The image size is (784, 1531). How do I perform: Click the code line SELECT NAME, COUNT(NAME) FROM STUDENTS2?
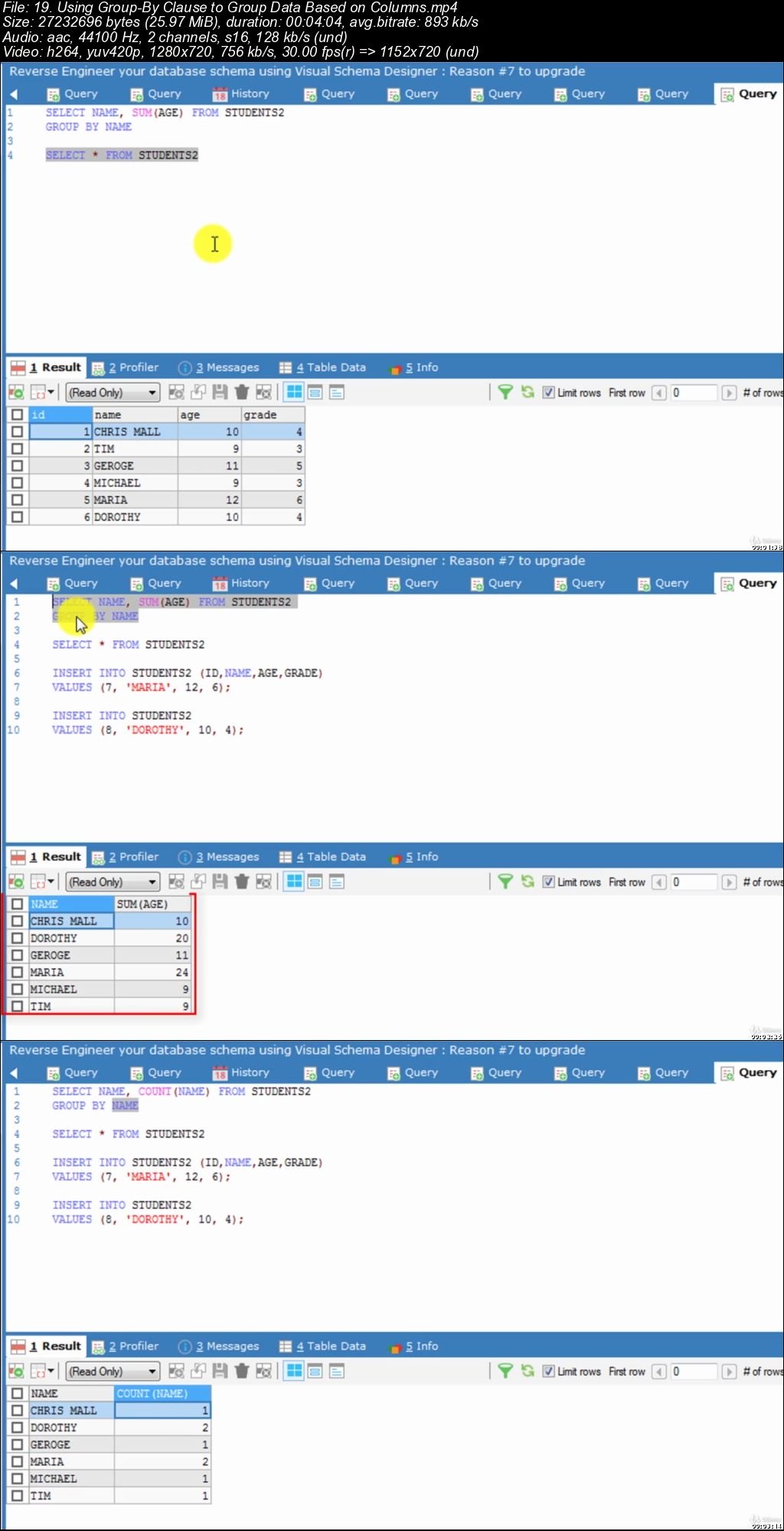pyautogui.click(x=181, y=1091)
